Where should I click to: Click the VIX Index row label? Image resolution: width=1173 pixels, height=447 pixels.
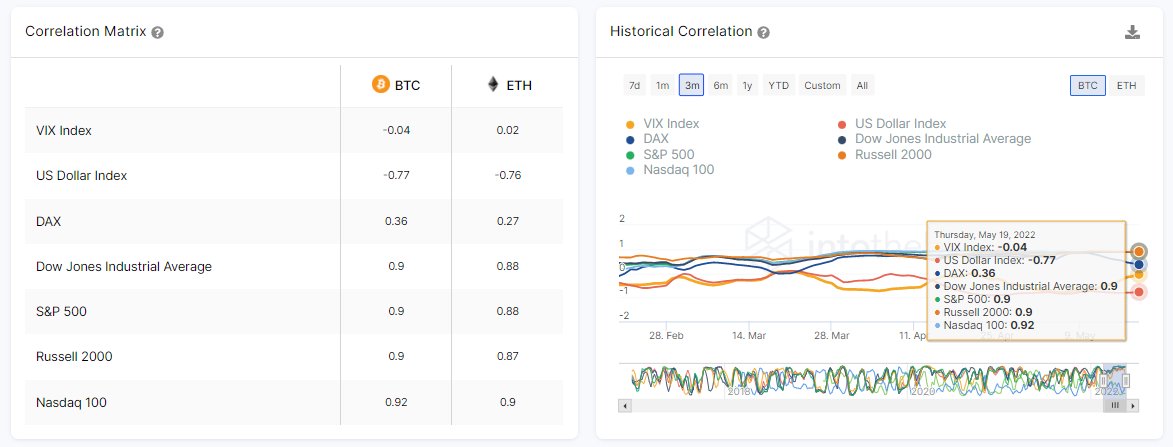pos(64,130)
